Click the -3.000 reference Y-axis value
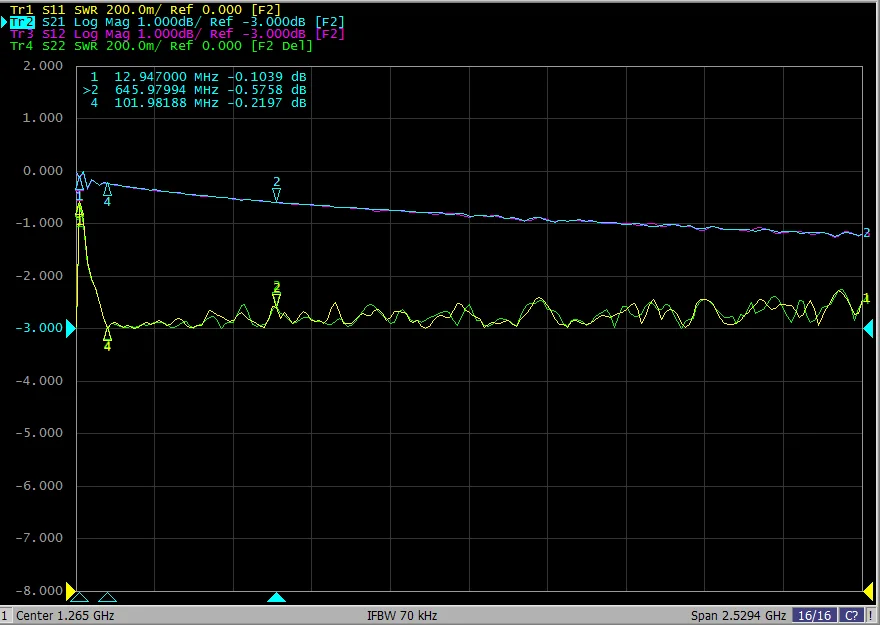880x625 pixels. point(39,328)
